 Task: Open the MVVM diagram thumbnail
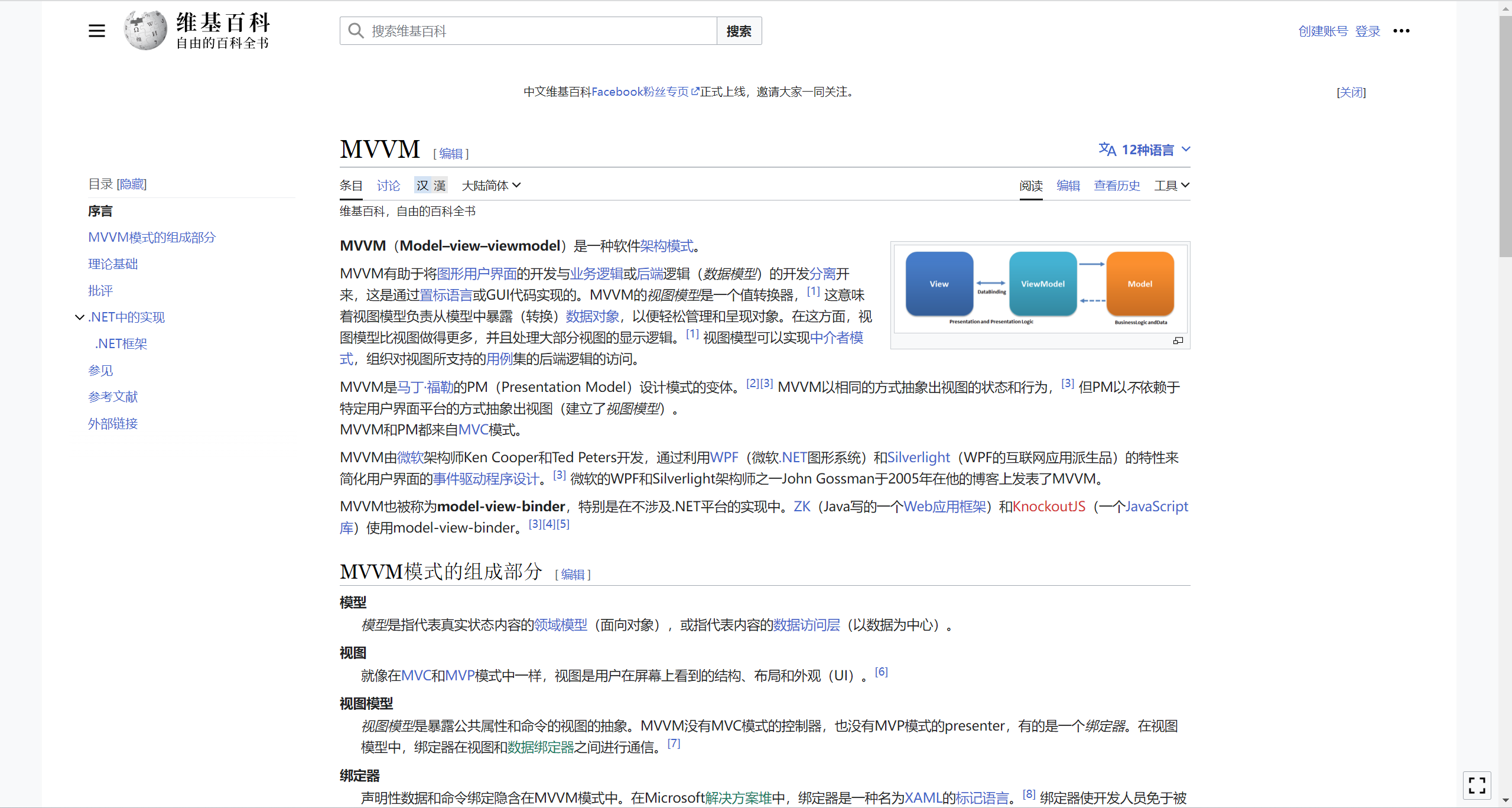click(x=1040, y=288)
